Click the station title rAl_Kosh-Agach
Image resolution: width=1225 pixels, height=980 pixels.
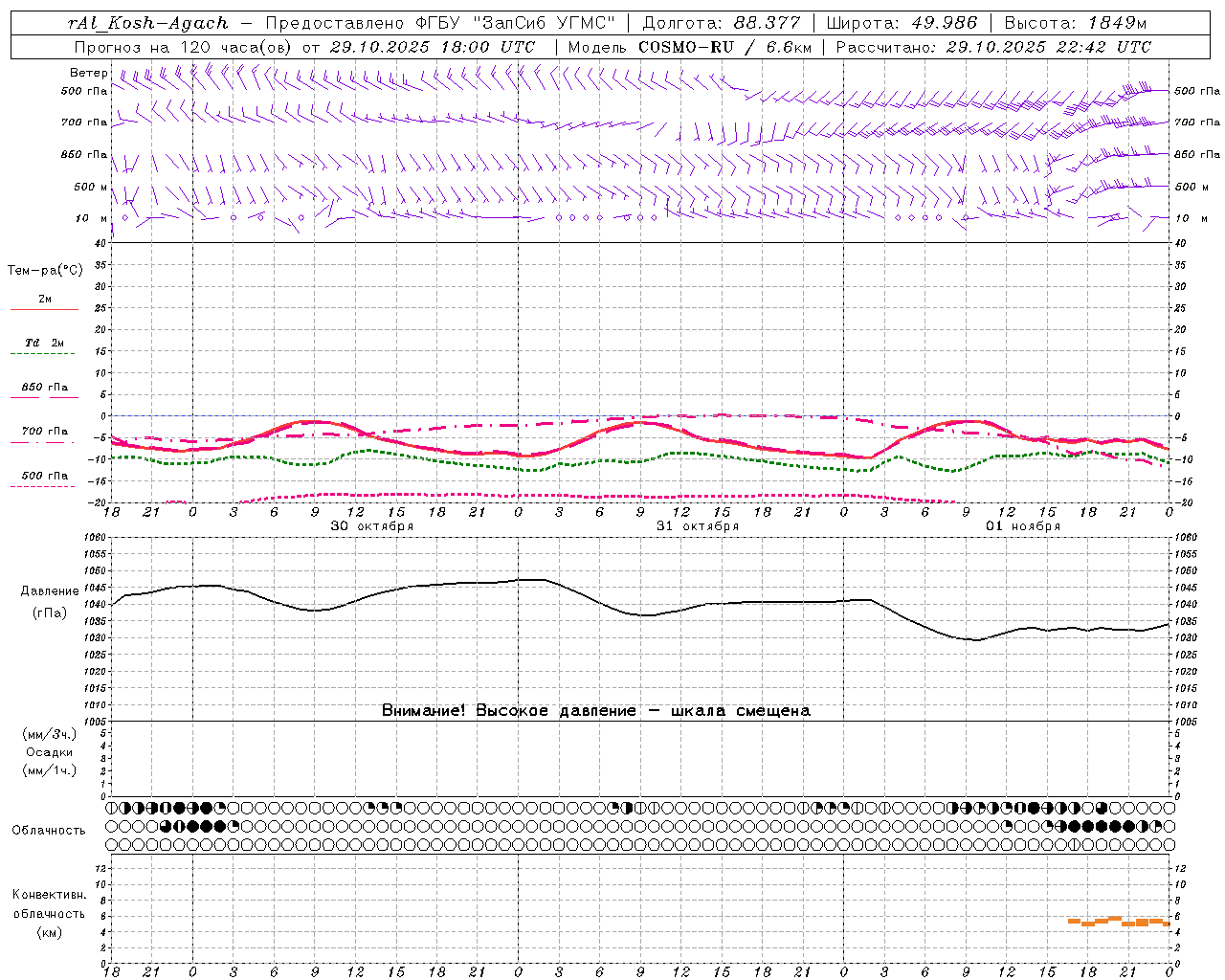pos(148,23)
